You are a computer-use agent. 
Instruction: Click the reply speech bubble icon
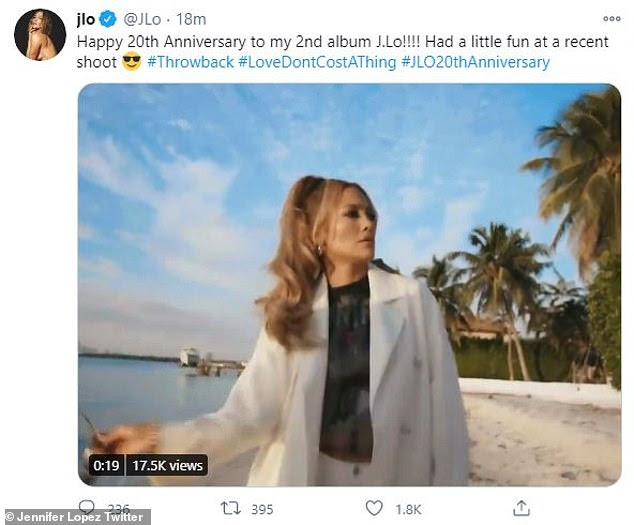point(87,508)
